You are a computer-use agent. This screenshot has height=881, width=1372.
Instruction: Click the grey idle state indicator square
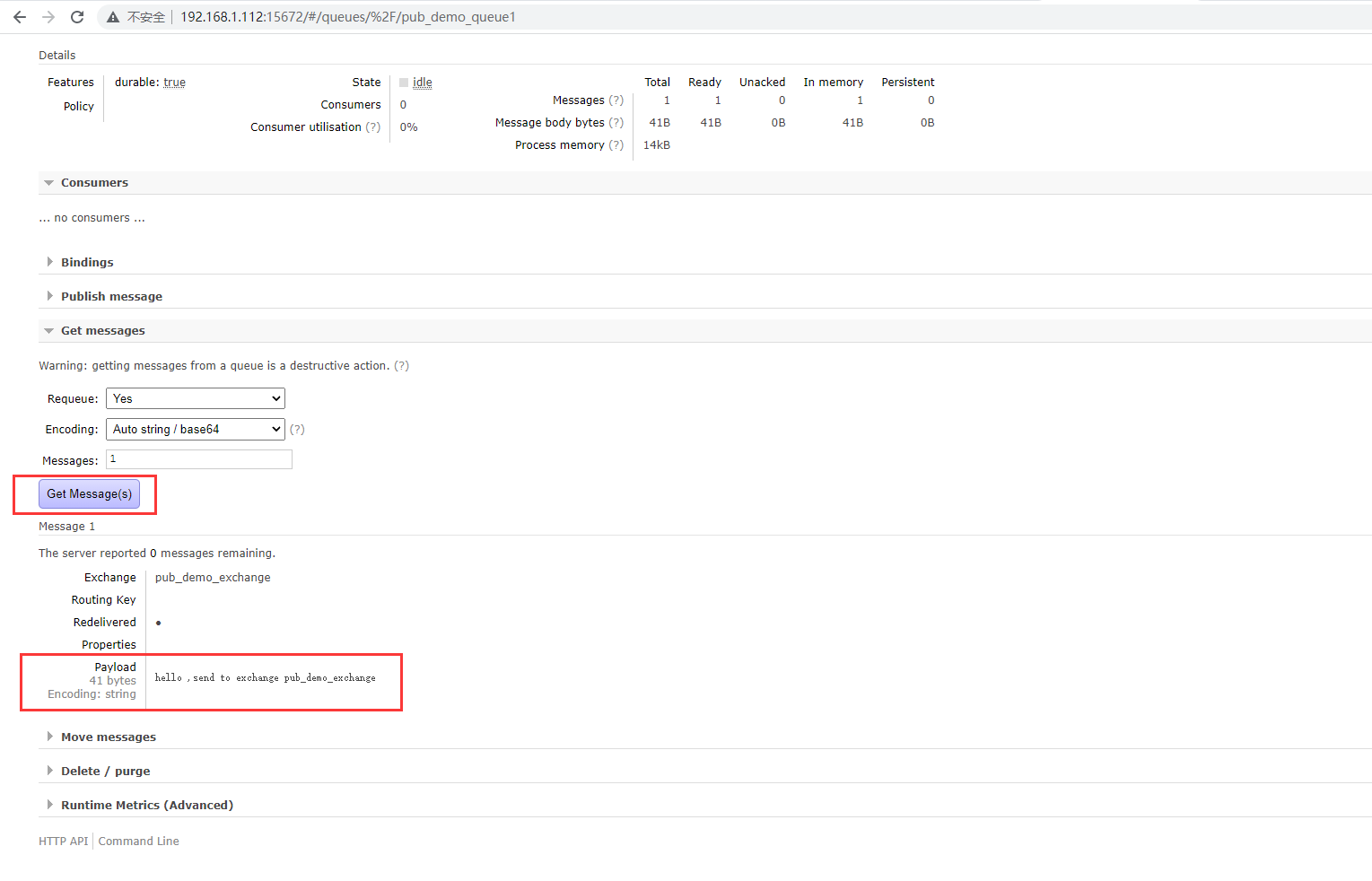coord(404,83)
